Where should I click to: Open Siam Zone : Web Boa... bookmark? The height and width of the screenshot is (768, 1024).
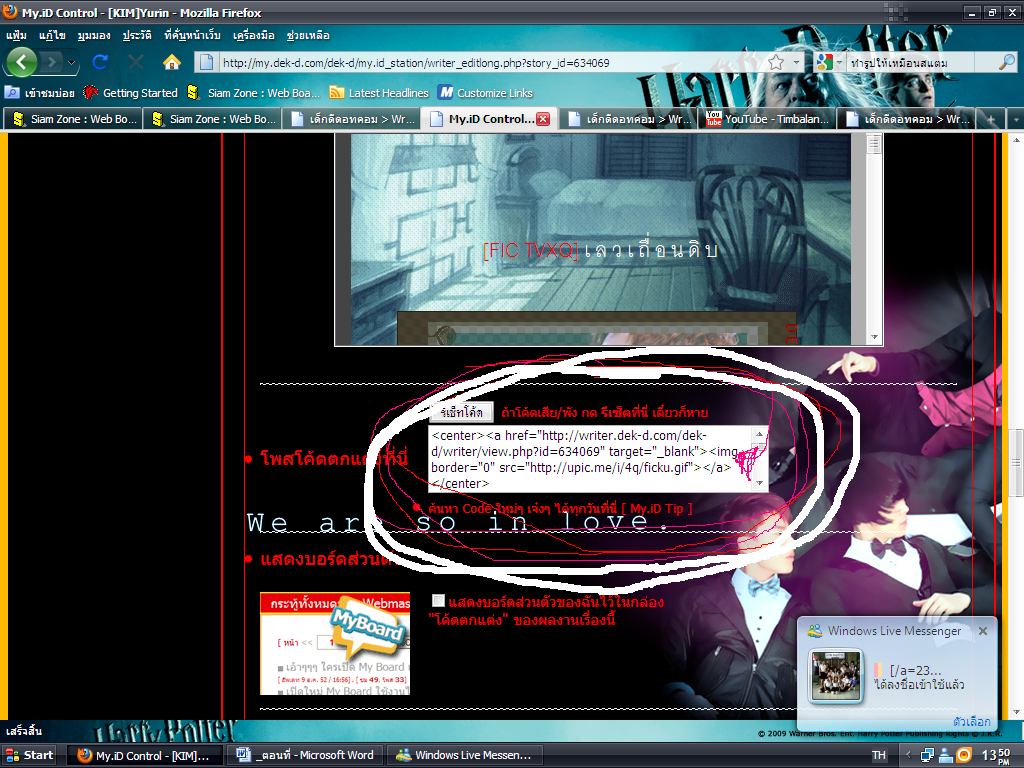tap(253, 93)
